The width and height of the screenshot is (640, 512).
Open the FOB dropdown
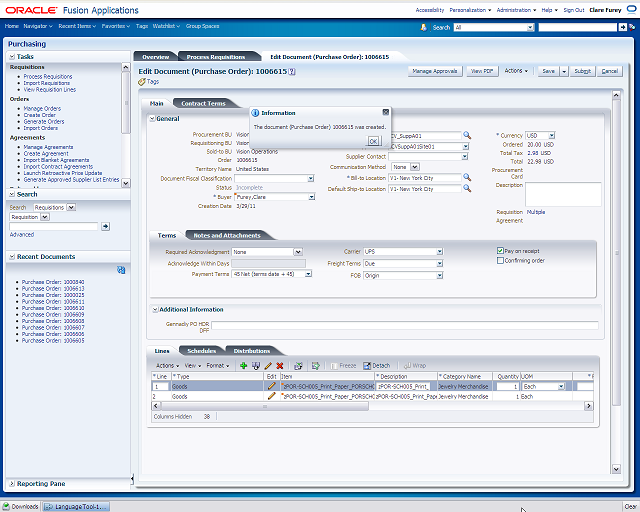click(x=440, y=276)
